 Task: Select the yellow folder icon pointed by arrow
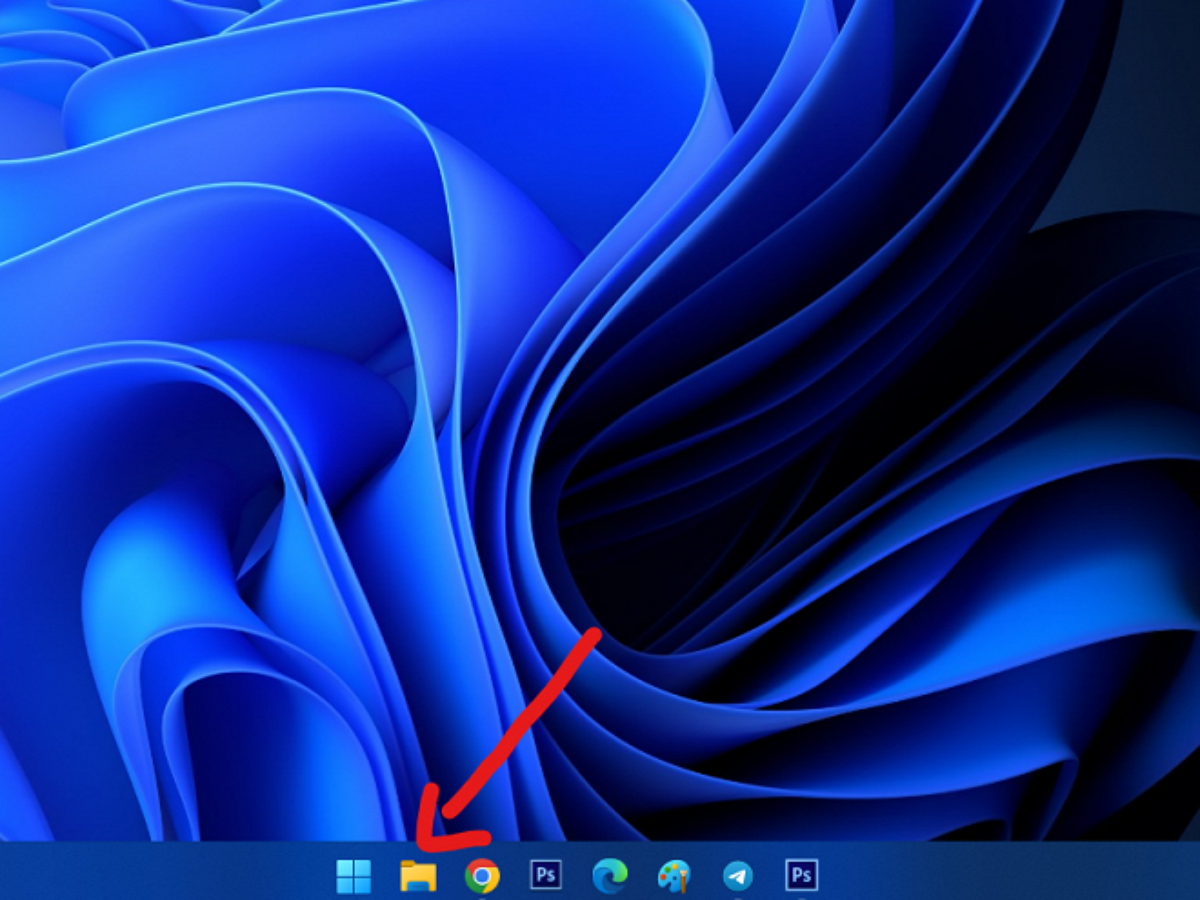click(418, 876)
